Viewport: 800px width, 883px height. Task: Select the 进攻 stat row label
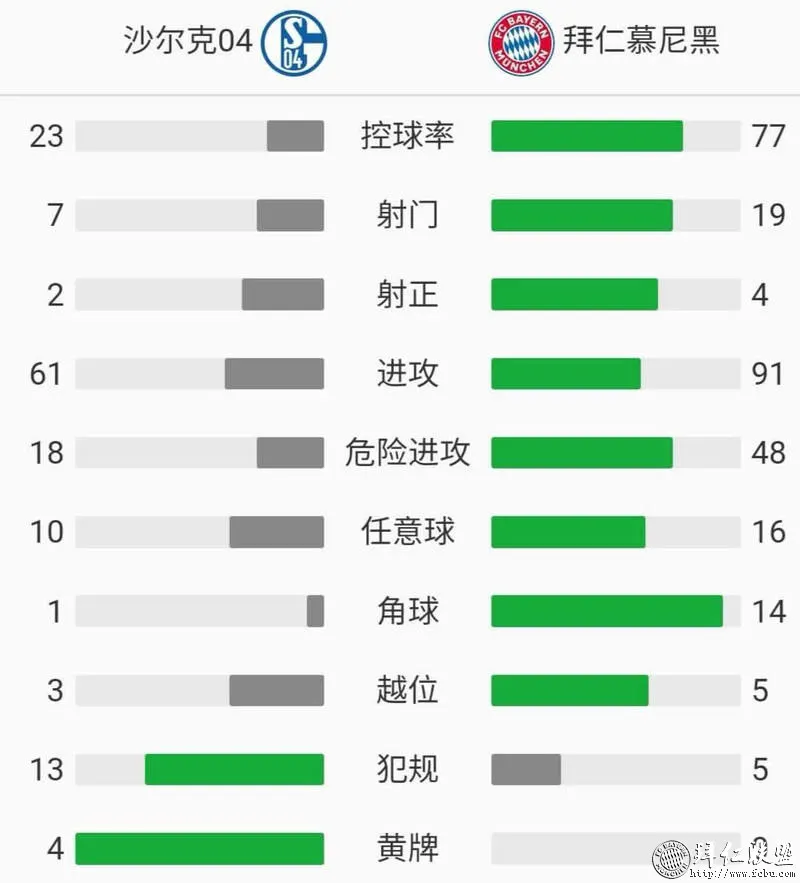coord(408,373)
